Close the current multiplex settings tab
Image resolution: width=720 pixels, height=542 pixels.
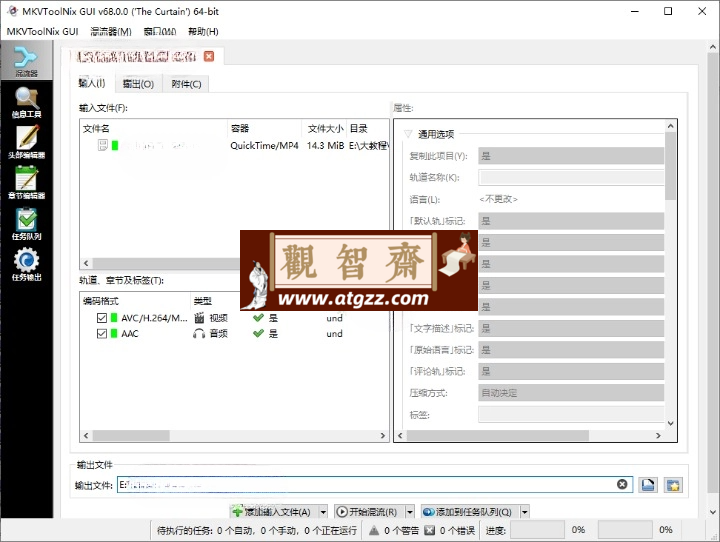point(209,56)
